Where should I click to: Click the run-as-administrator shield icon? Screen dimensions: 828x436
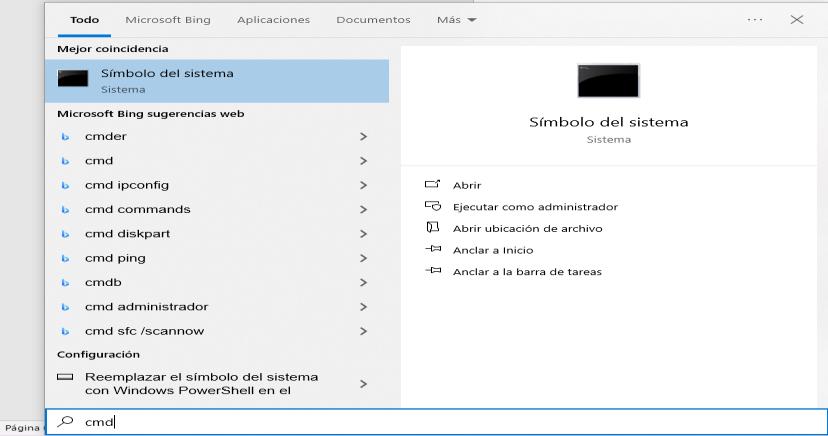pyautogui.click(x=432, y=206)
